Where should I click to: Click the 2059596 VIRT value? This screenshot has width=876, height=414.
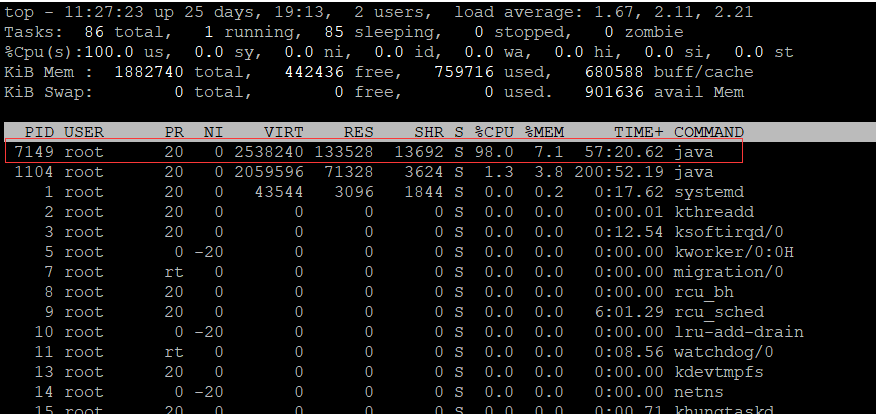tap(269, 172)
